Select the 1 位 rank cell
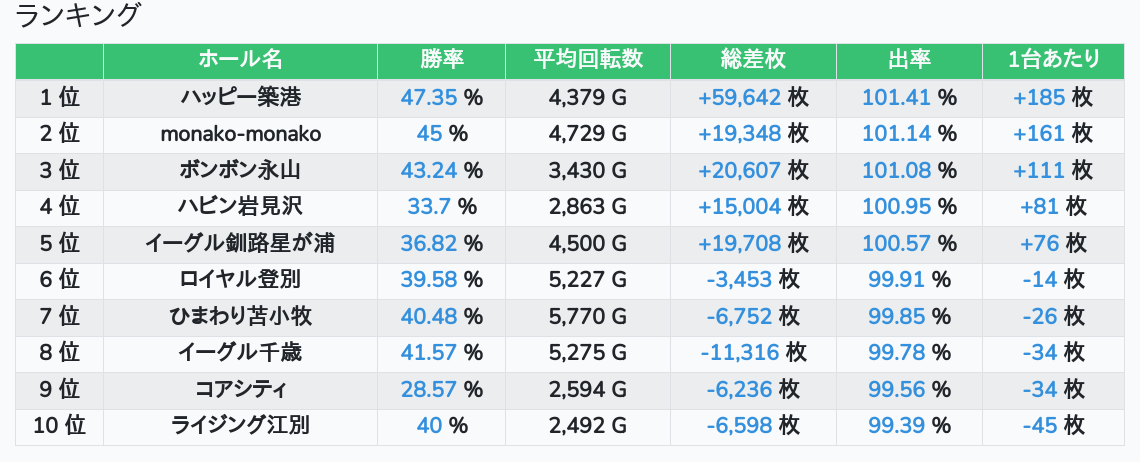Screen dimensions: 1140x462 (x=60, y=97)
